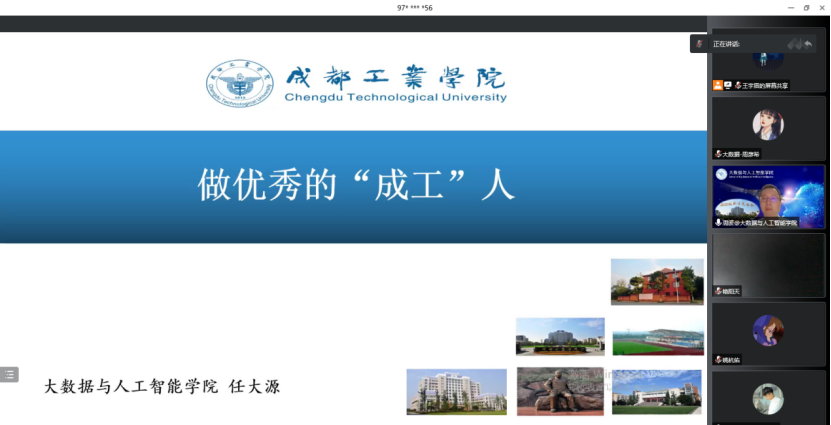This screenshot has width=831, height=425.
Task: Click 'Chengdu Technological University' text
Action: click(395, 98)
